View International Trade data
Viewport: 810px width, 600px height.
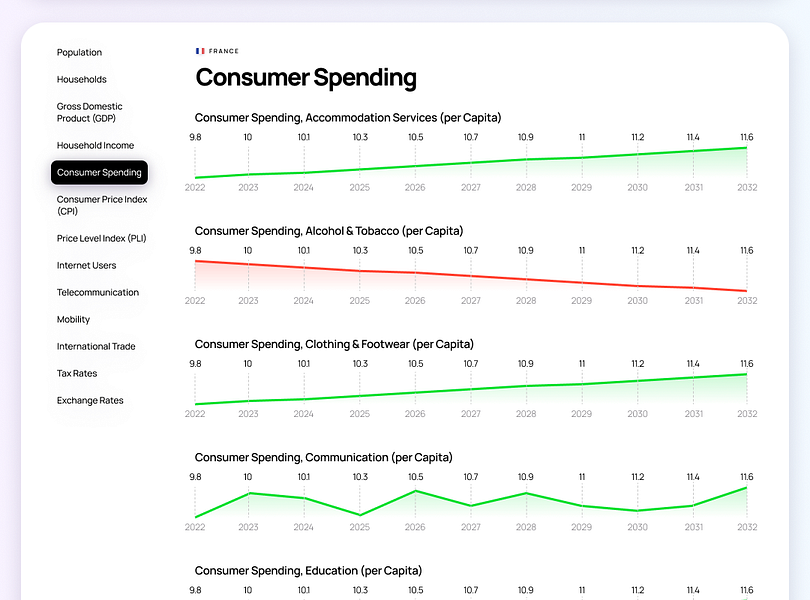tap(96, 346)
